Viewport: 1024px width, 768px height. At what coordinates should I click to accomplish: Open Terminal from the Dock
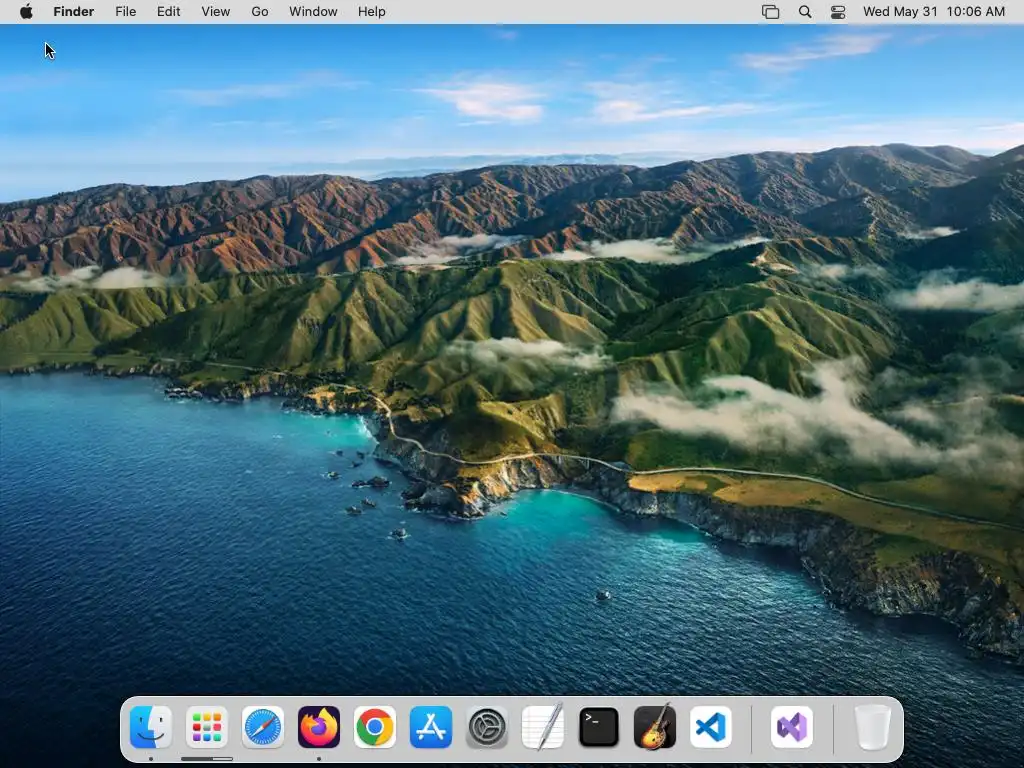[599, 727]
